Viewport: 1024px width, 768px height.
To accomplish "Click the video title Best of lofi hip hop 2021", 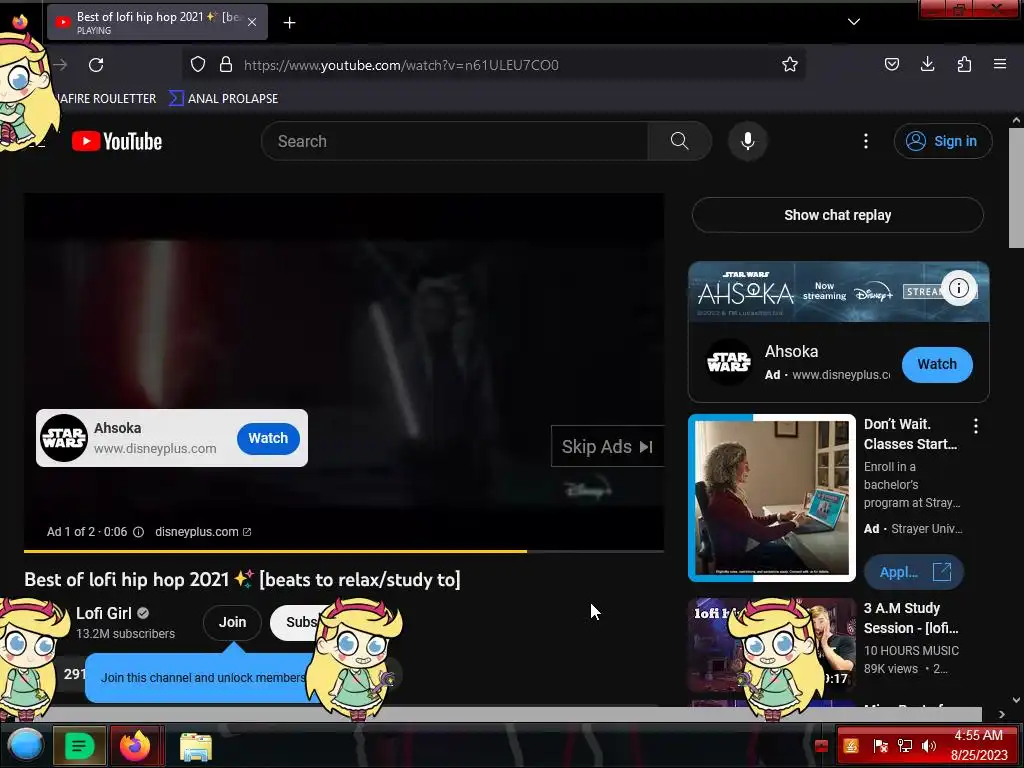I will pos(242,579).
